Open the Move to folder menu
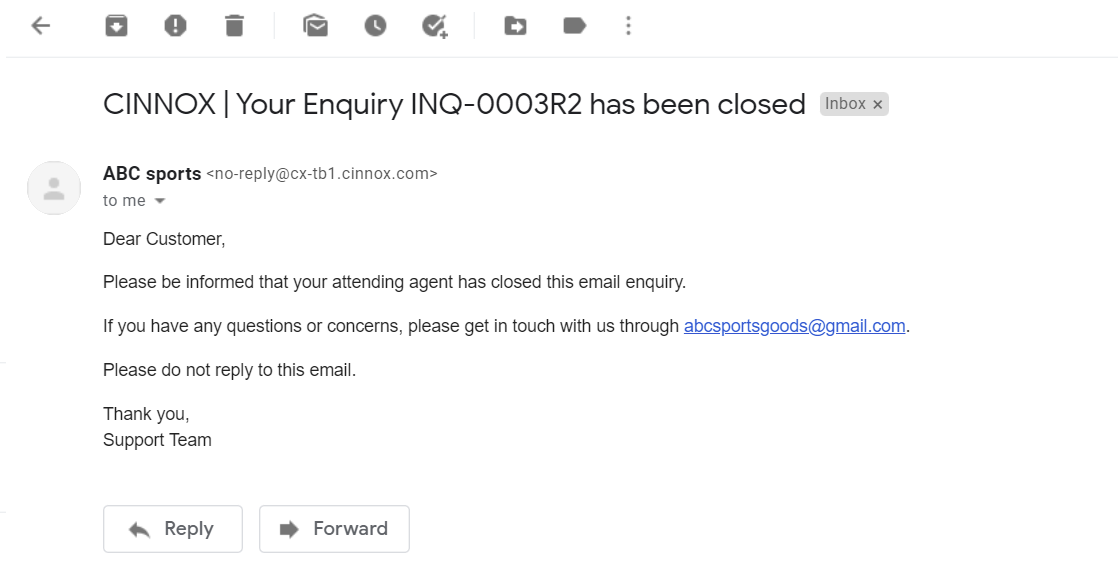 tap(515, 26)
